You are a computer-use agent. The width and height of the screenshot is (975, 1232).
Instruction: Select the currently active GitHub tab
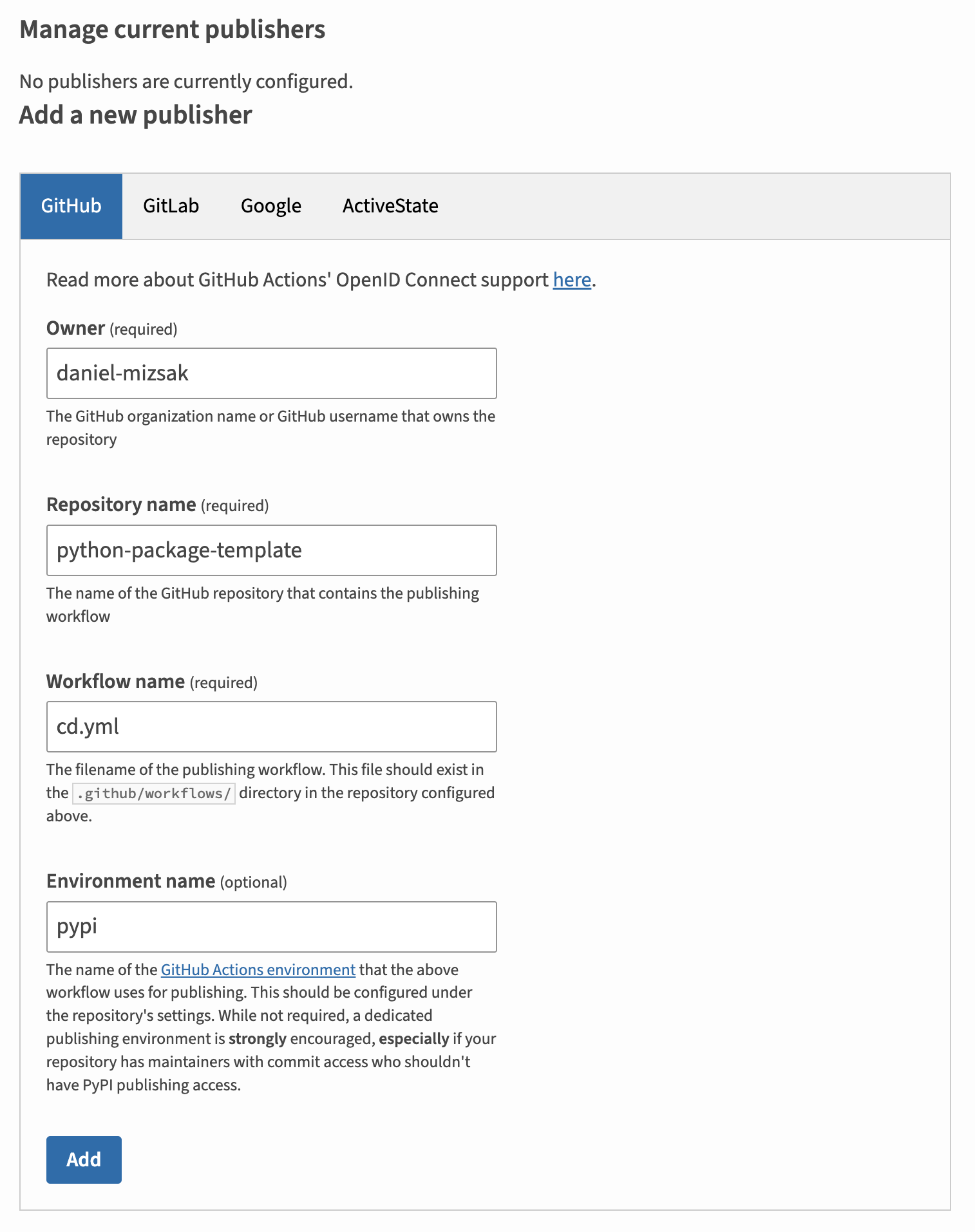pos(71,205)
